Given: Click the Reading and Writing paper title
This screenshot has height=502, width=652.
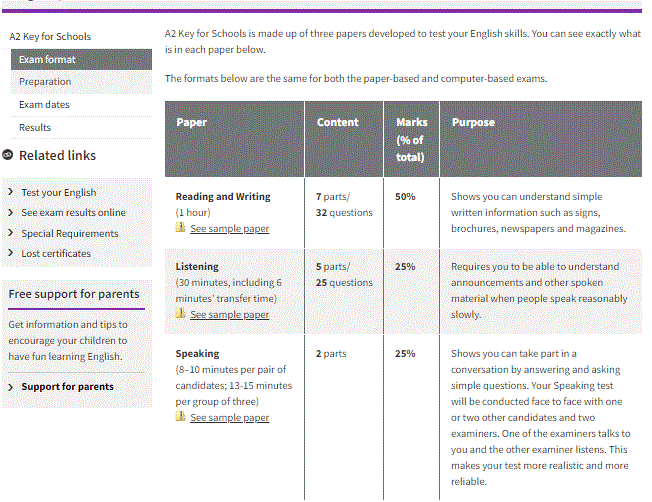Looking at the screenshot, I should 223,196.
